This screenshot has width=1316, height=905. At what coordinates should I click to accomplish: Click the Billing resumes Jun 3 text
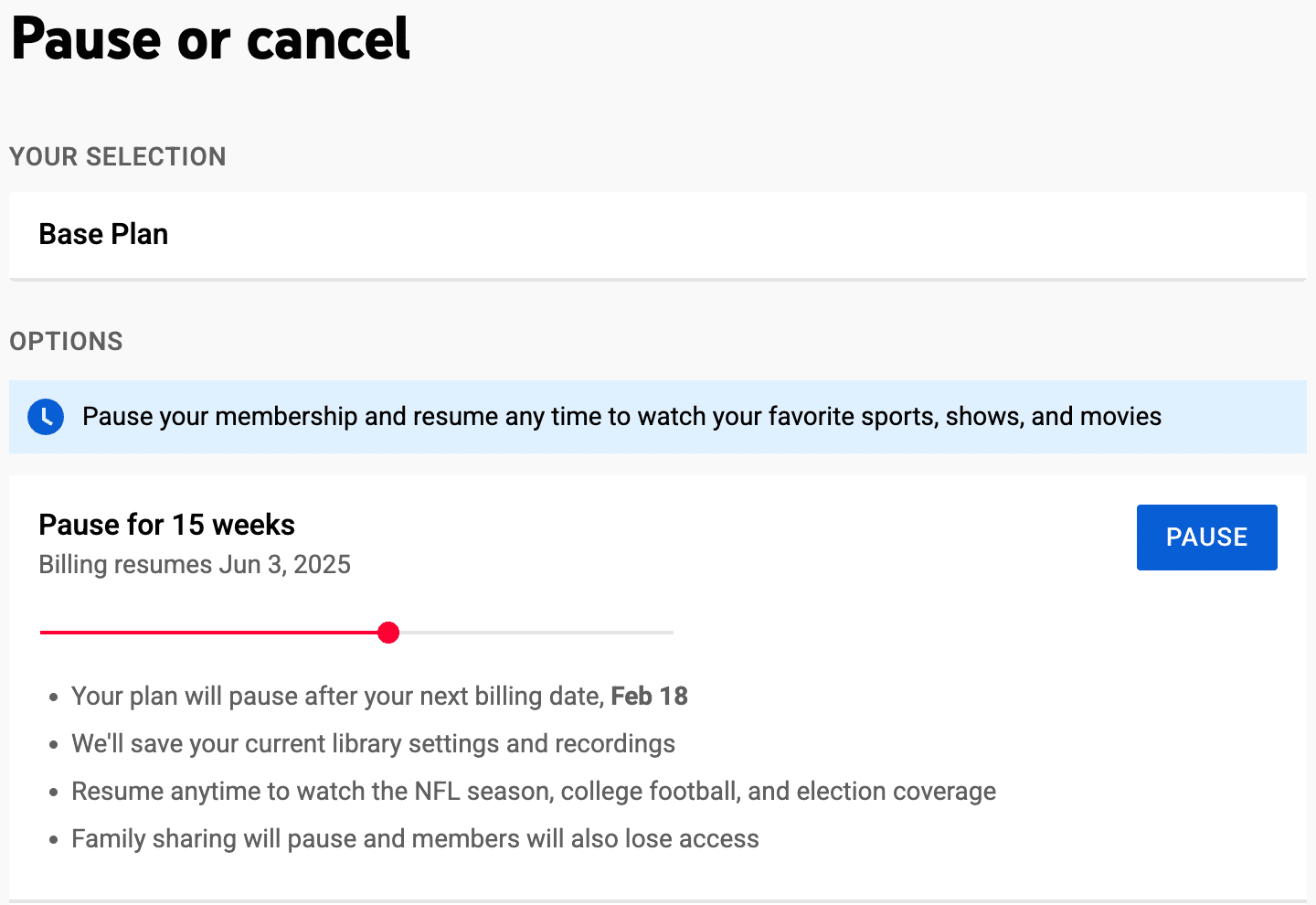[x=194, y=565]
